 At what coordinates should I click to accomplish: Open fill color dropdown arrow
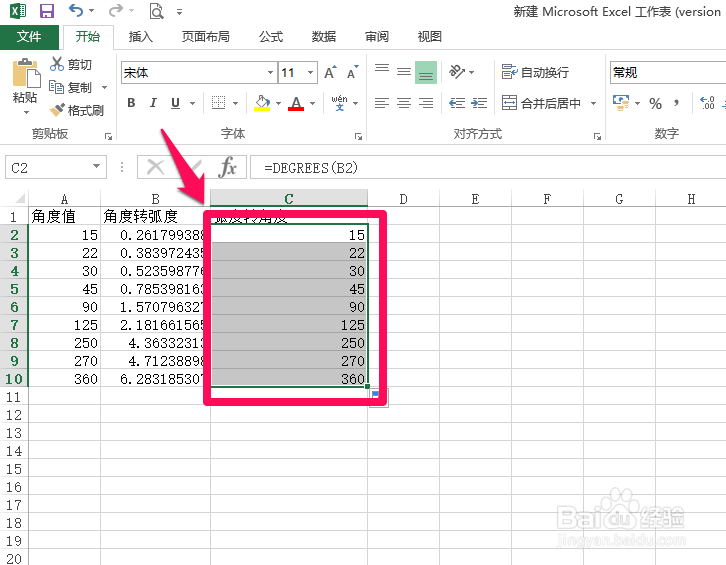[278, 103]
